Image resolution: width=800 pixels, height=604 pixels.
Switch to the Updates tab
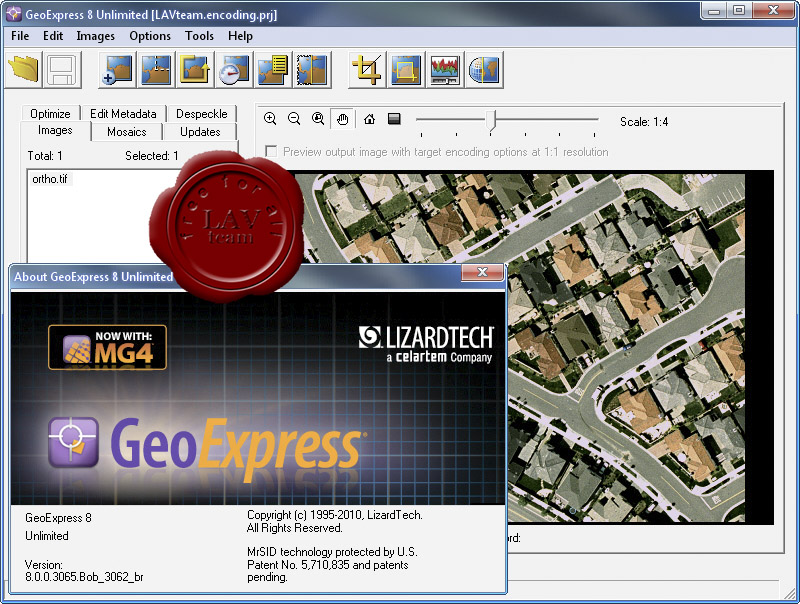[x=200, y=132]
